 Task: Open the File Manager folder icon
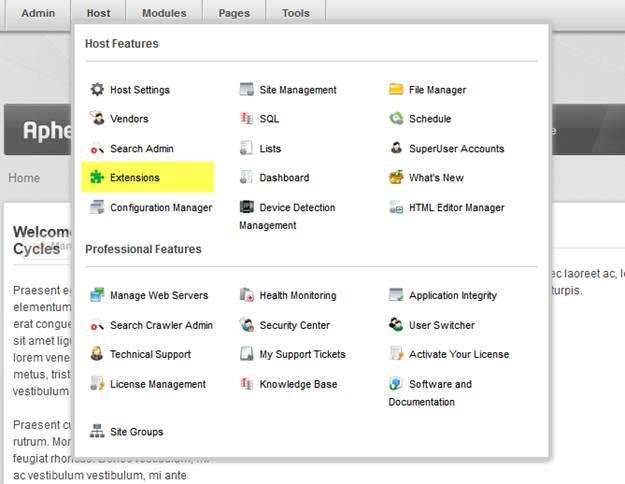[396, 89]
